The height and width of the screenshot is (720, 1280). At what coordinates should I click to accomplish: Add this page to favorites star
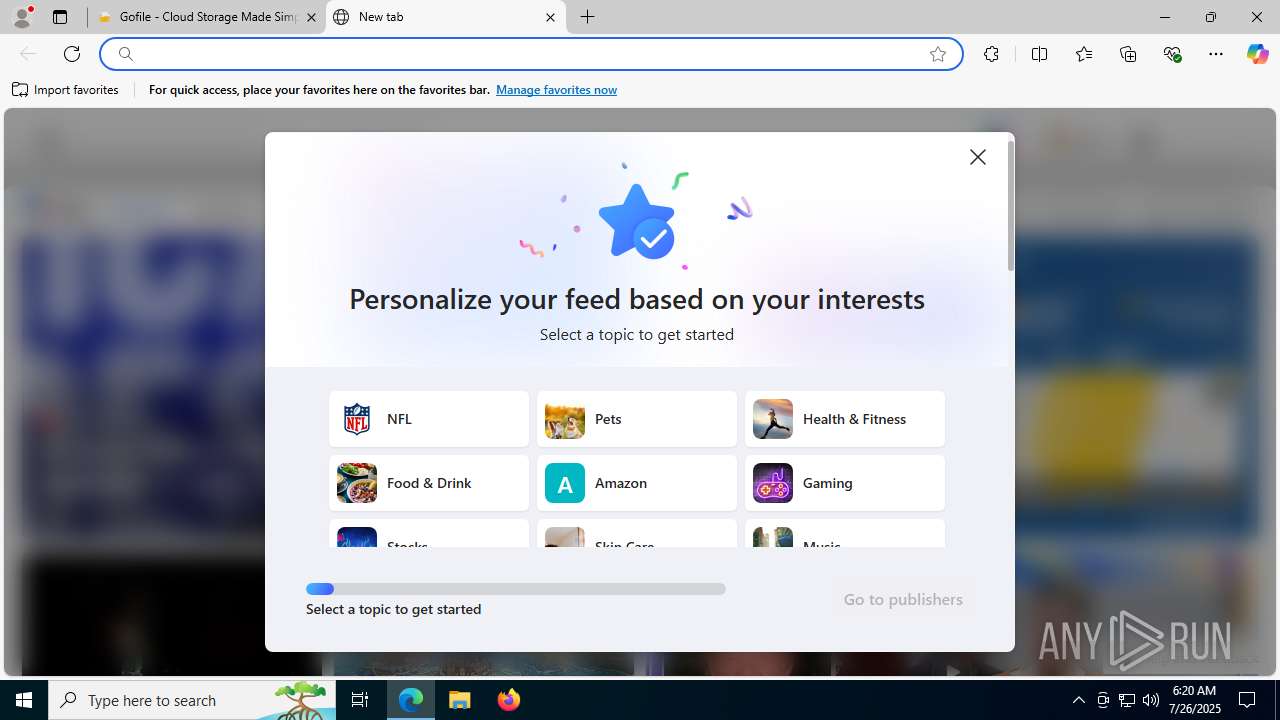938,54
